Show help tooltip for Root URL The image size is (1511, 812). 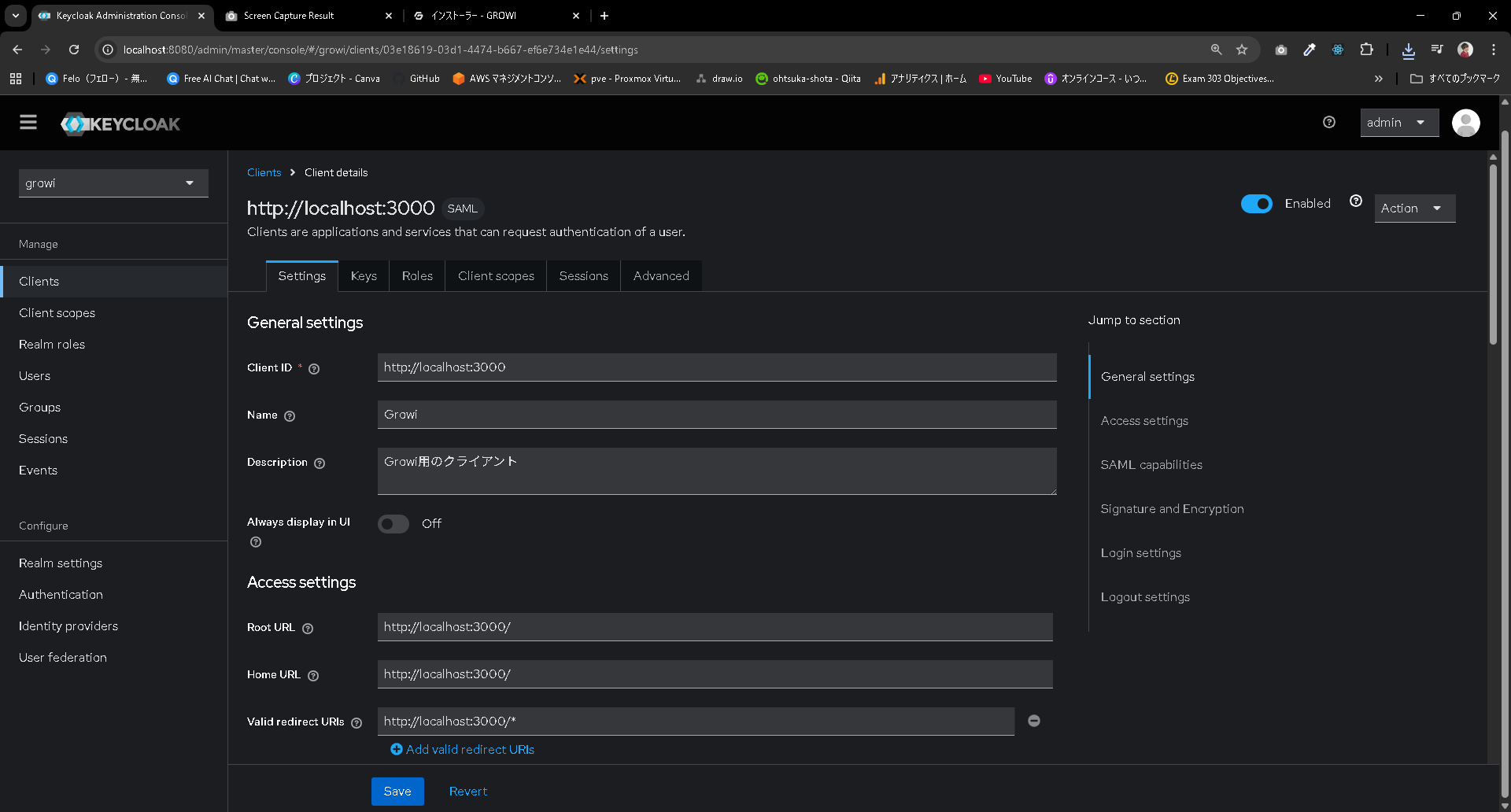308,629
